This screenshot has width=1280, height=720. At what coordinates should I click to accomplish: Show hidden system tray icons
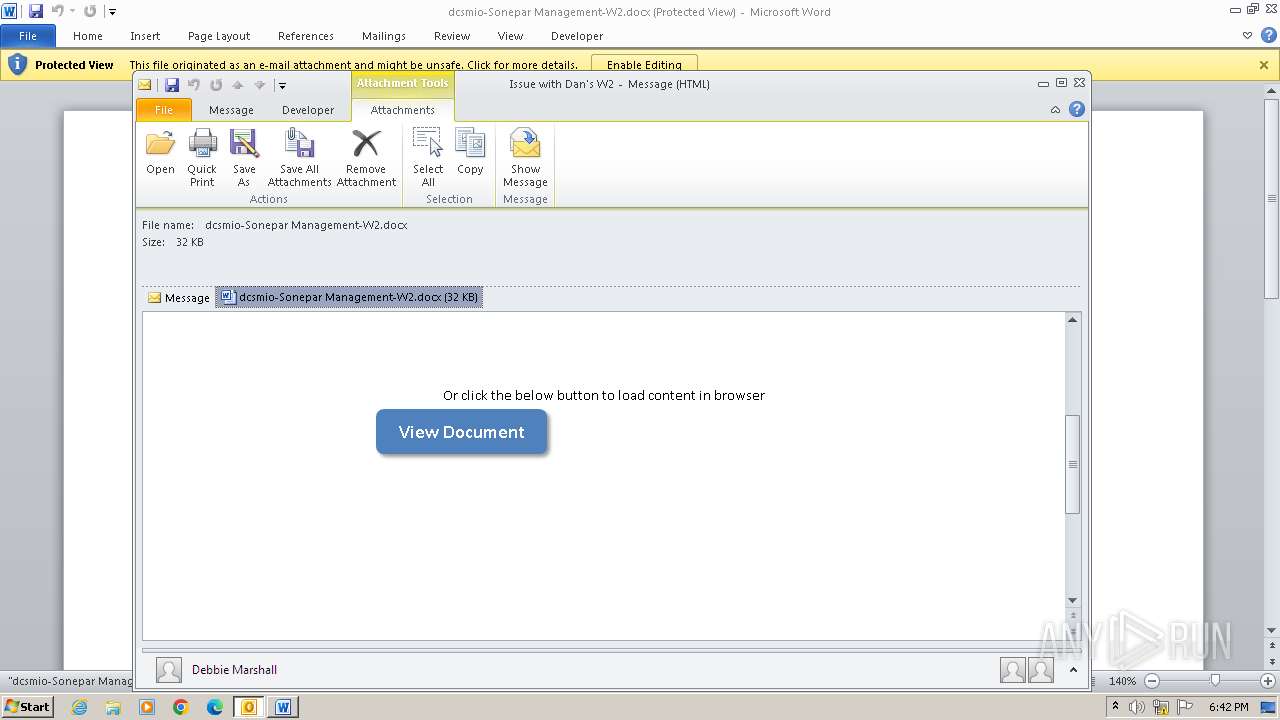pyautogui.click(x=1115, y=707)
